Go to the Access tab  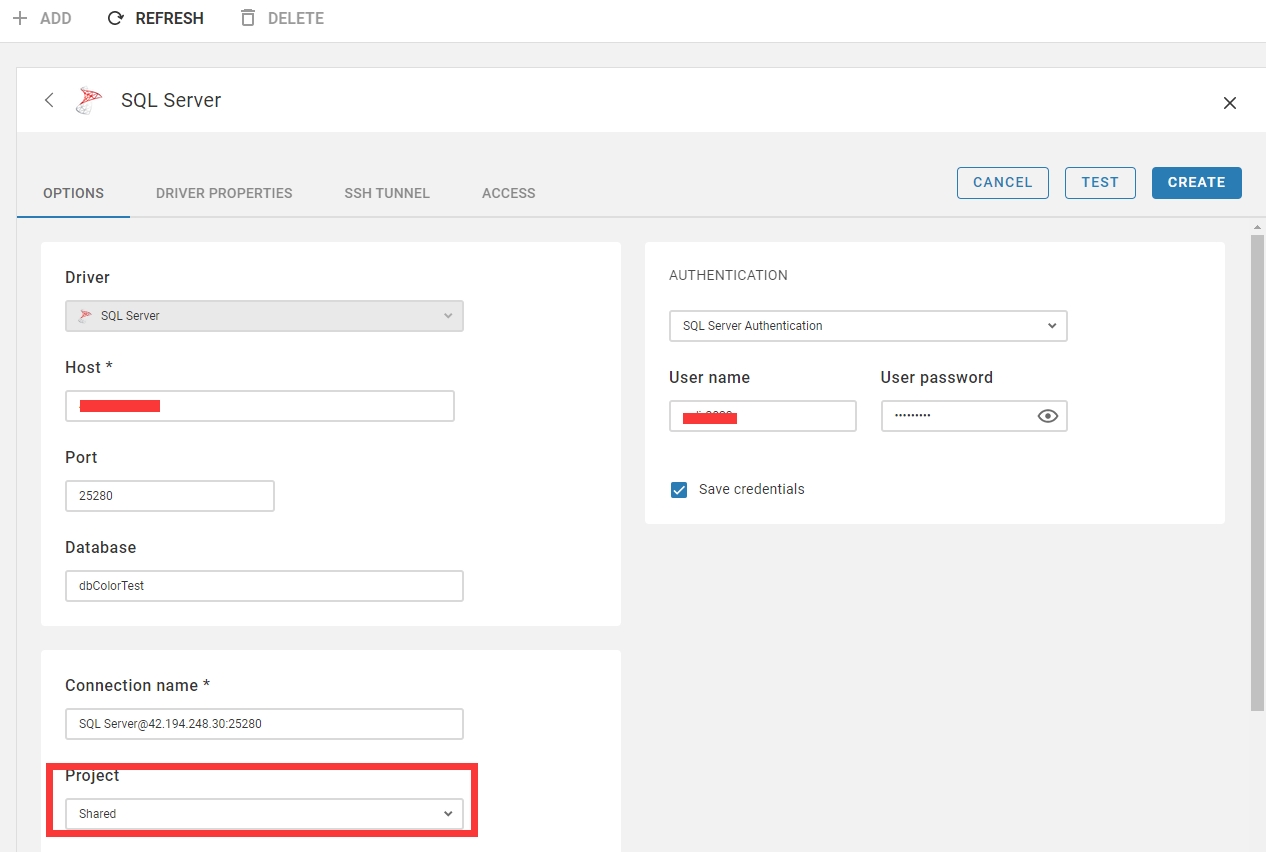pyautogui.click(x=508, y=193)
